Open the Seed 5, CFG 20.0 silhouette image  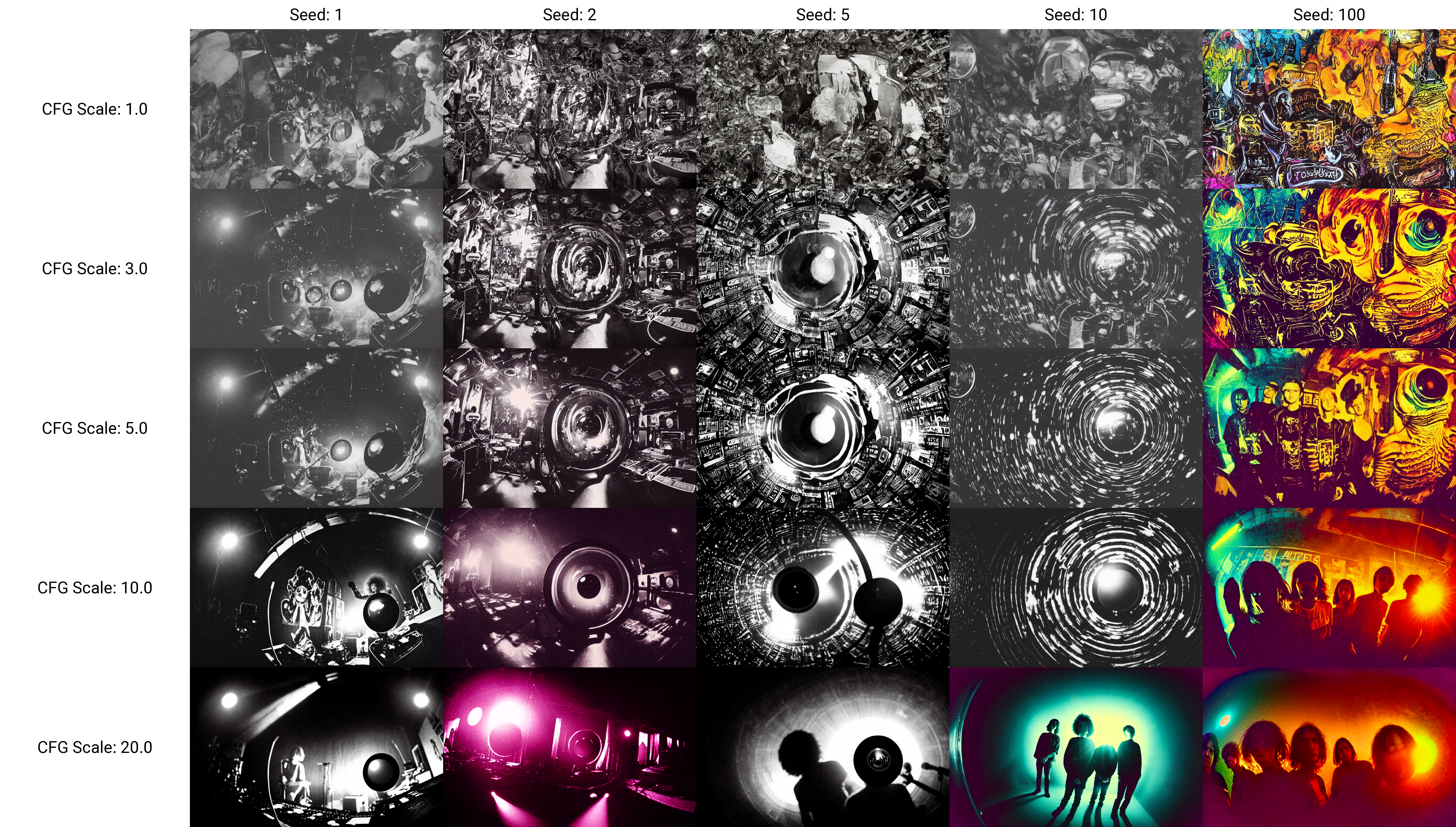click(x=822, y=748)
